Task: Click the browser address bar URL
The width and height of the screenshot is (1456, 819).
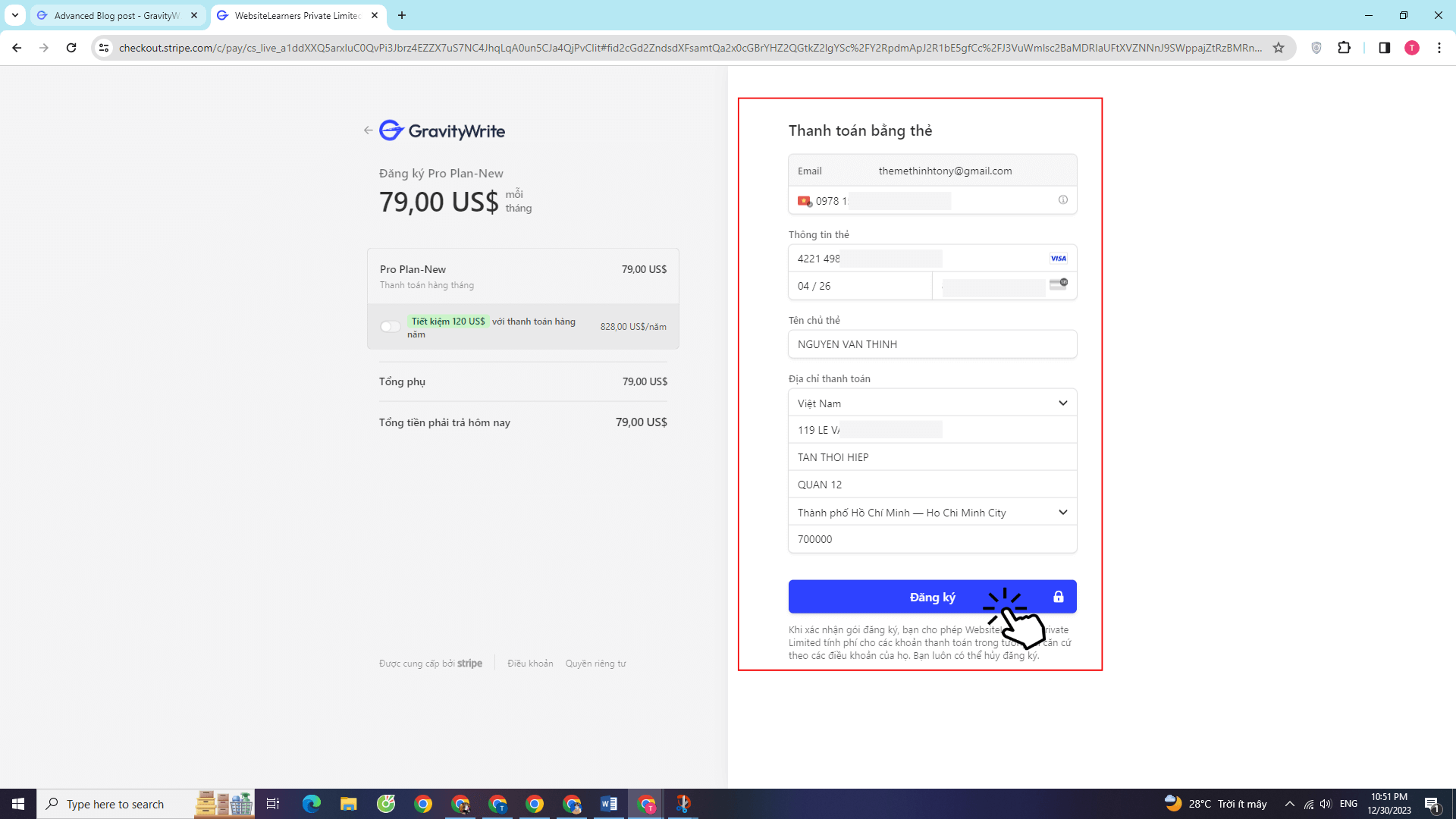Action: pos(690,48)
